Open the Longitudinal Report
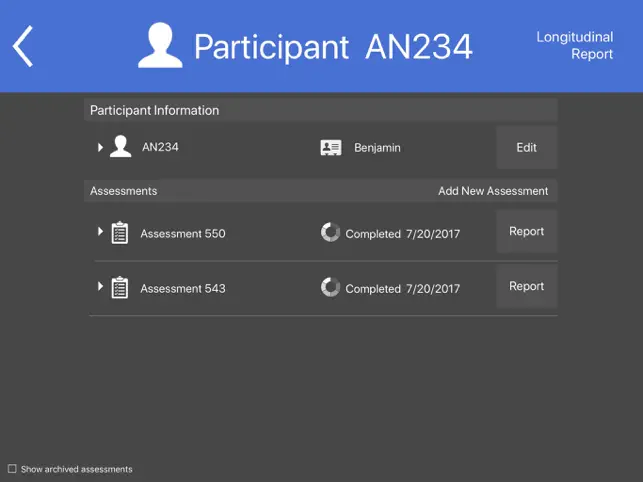The height and width of the screenshot is (482, 643). (x=575, y=46)
